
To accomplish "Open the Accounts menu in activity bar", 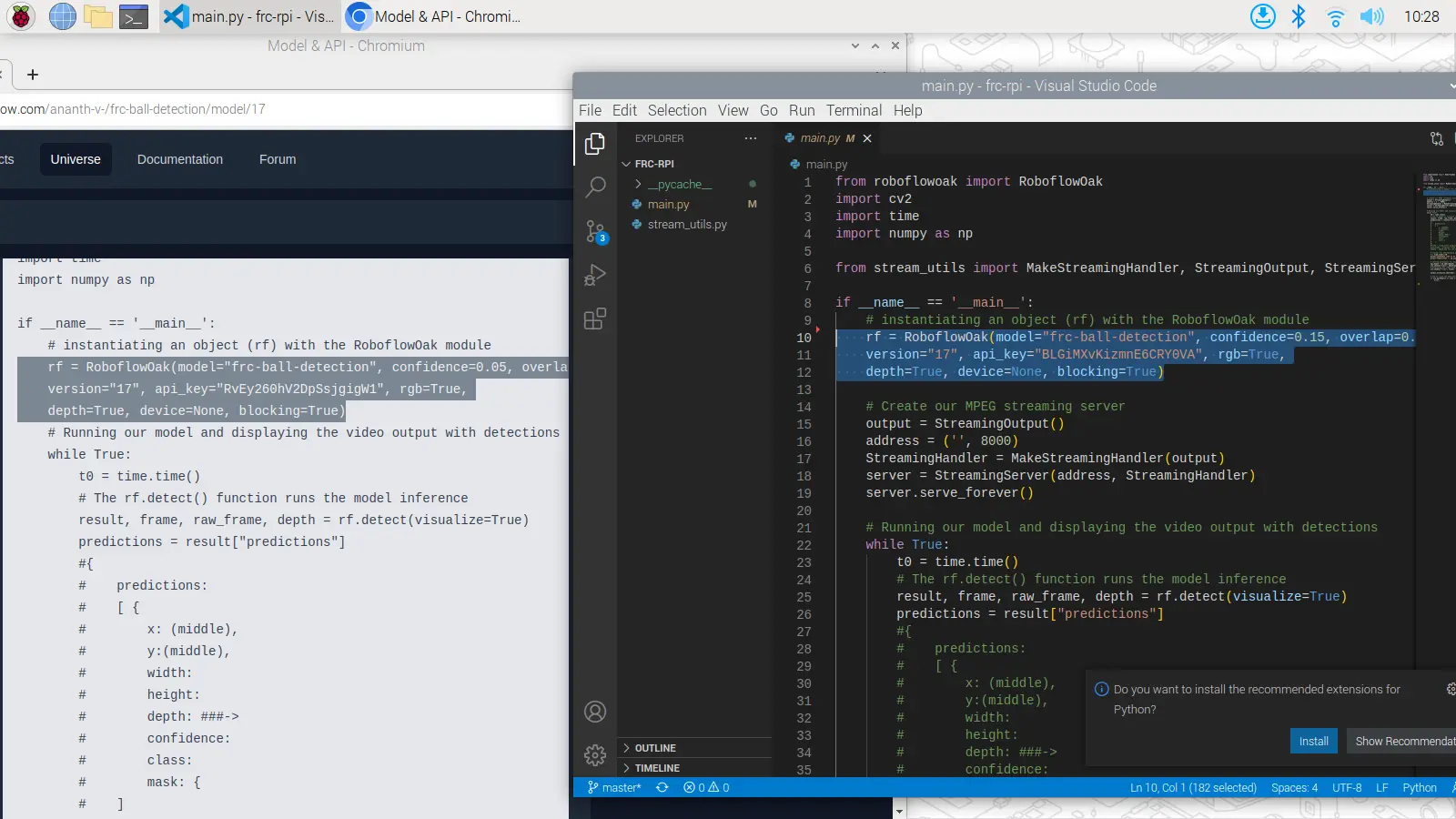I will point(595,712).
